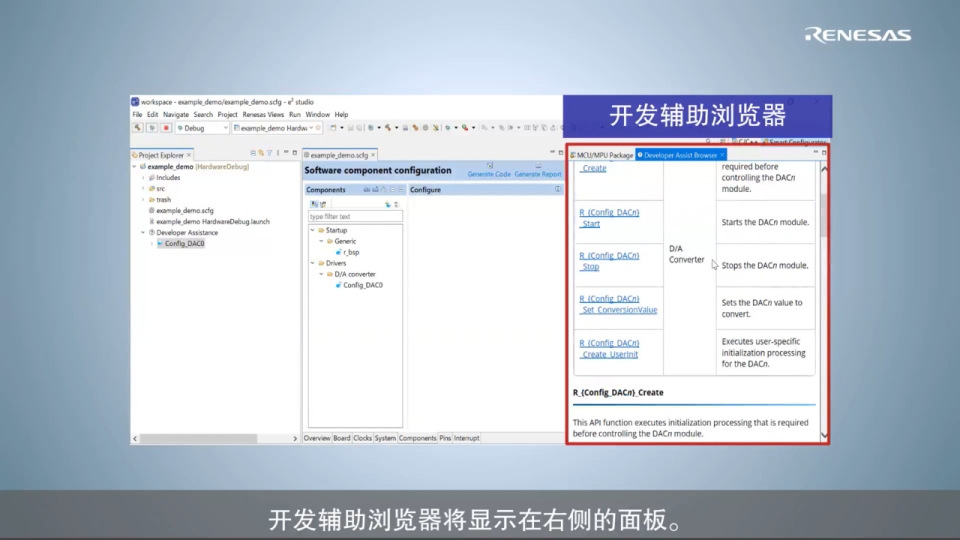Screen dimensions: 960x540
Task: Close the Developer Assist Browser tab
Action: [722, 156]
